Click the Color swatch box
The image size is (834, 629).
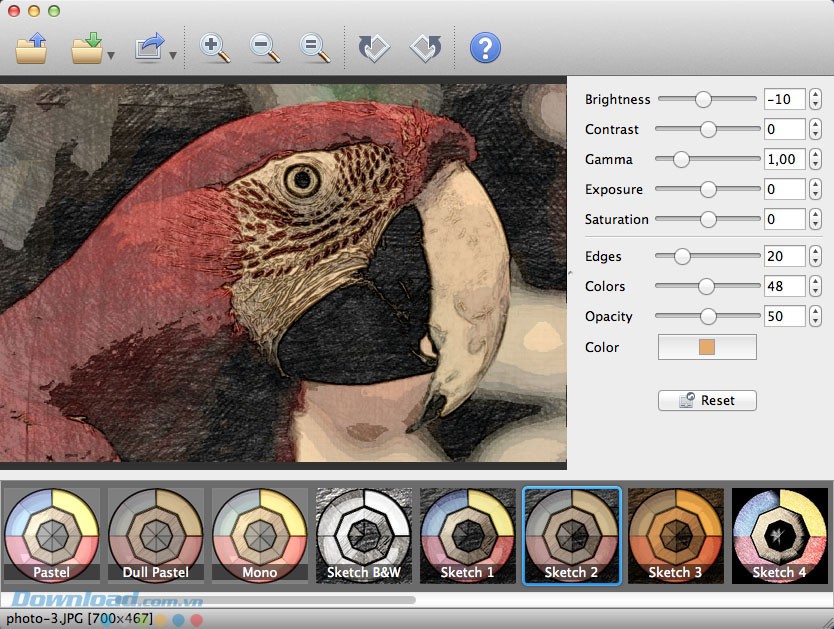(707, 347)
